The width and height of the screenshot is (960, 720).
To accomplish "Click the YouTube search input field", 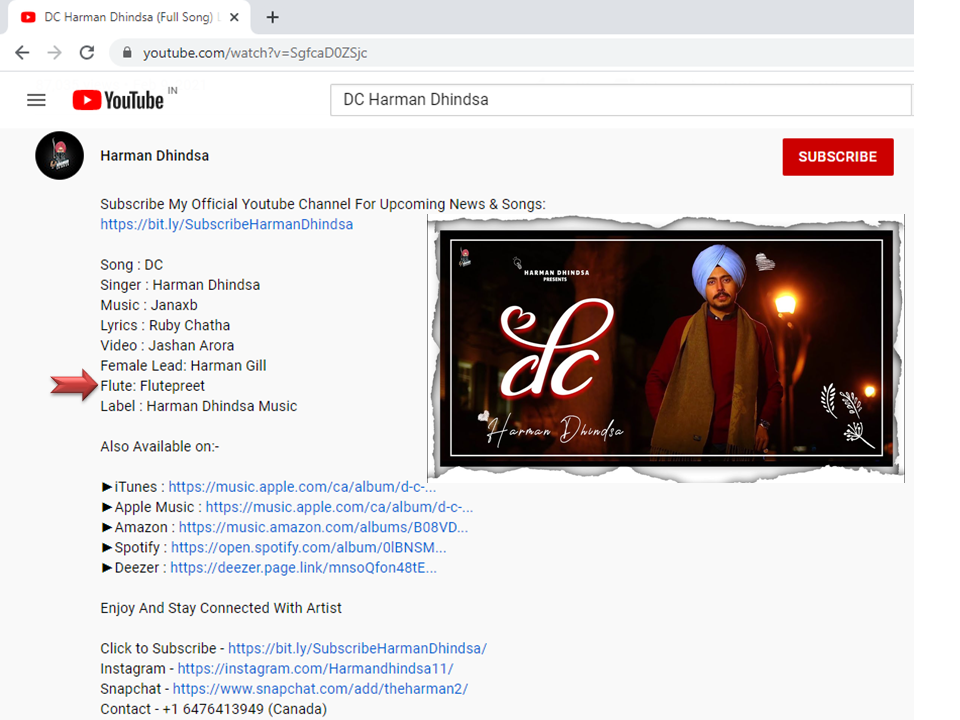I will (x=620, y=100).
